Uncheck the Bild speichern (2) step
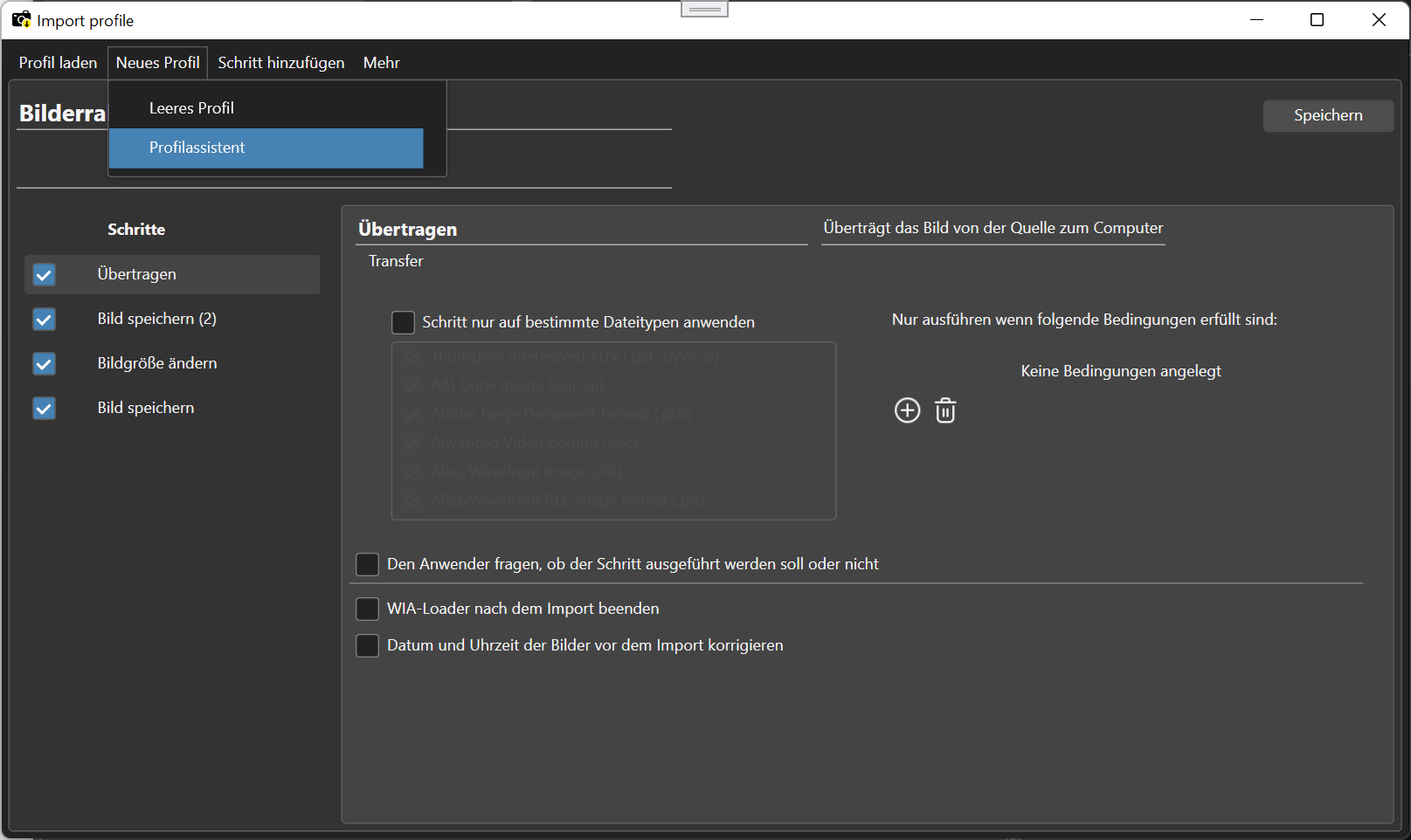 [44, 320]
